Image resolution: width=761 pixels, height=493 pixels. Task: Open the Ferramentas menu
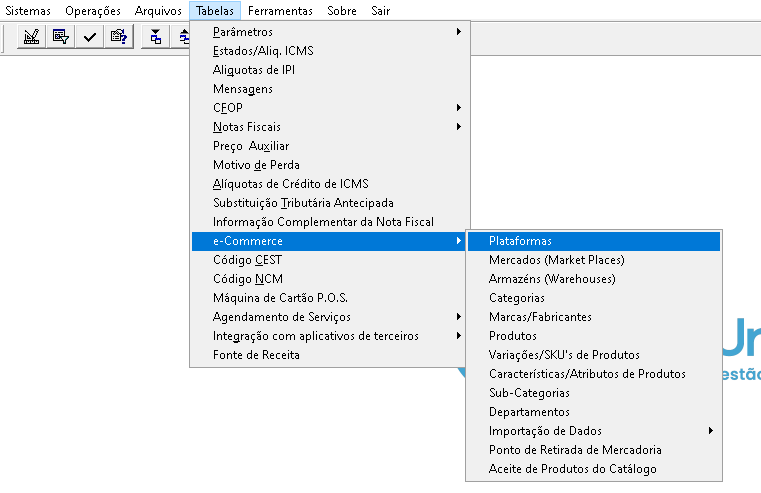coord(280,11)
